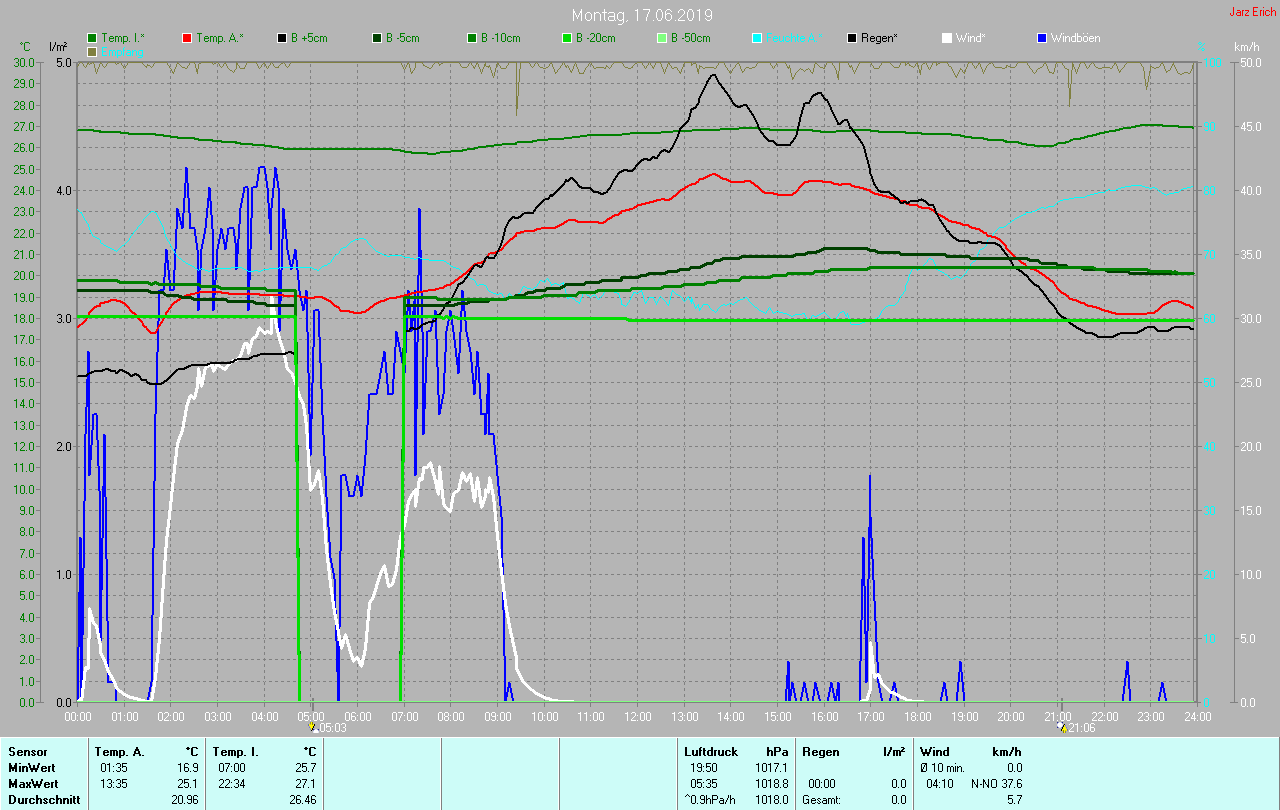Click the B -10cm legend label
The image size is (1280, 810).
click(x=500, y=38)
